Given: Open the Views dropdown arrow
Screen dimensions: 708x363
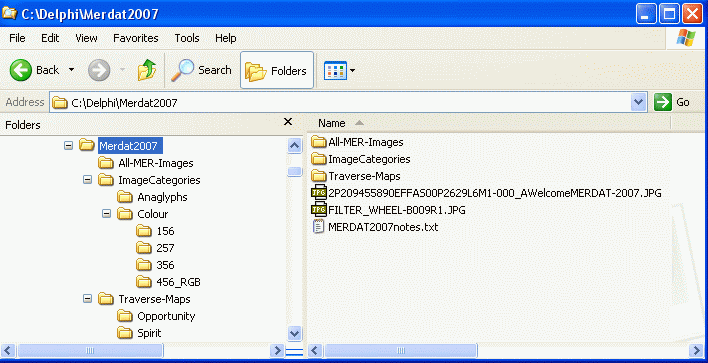Looking at the screenshot, I should point(353,70).
